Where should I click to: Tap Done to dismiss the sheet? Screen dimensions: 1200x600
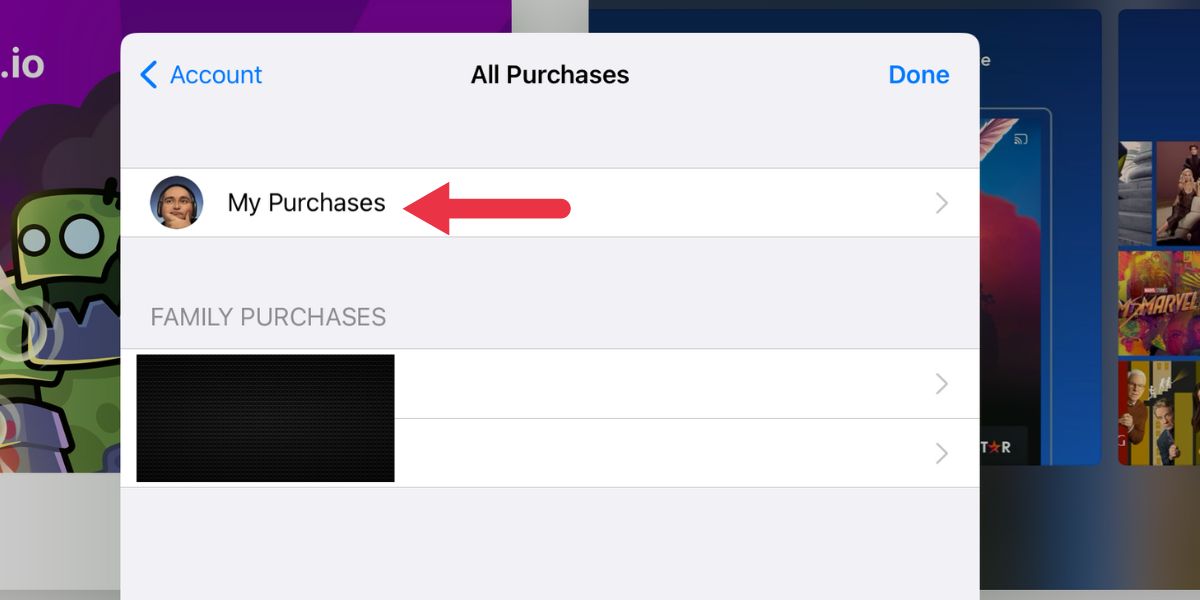coord(918,74)
